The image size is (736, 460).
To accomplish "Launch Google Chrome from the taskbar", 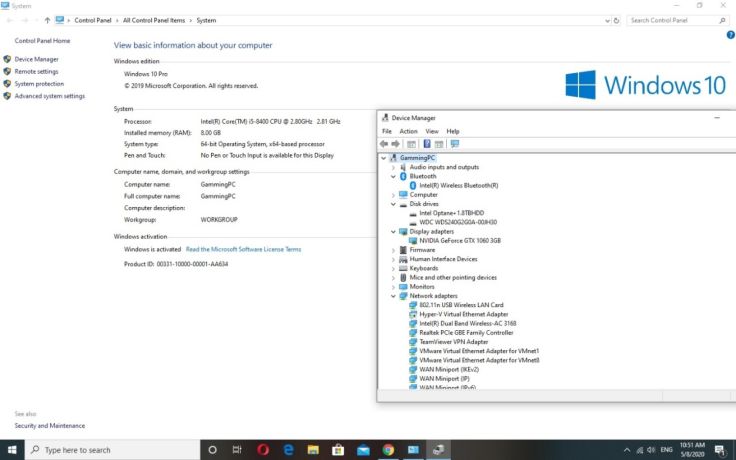I will [388, 450].
